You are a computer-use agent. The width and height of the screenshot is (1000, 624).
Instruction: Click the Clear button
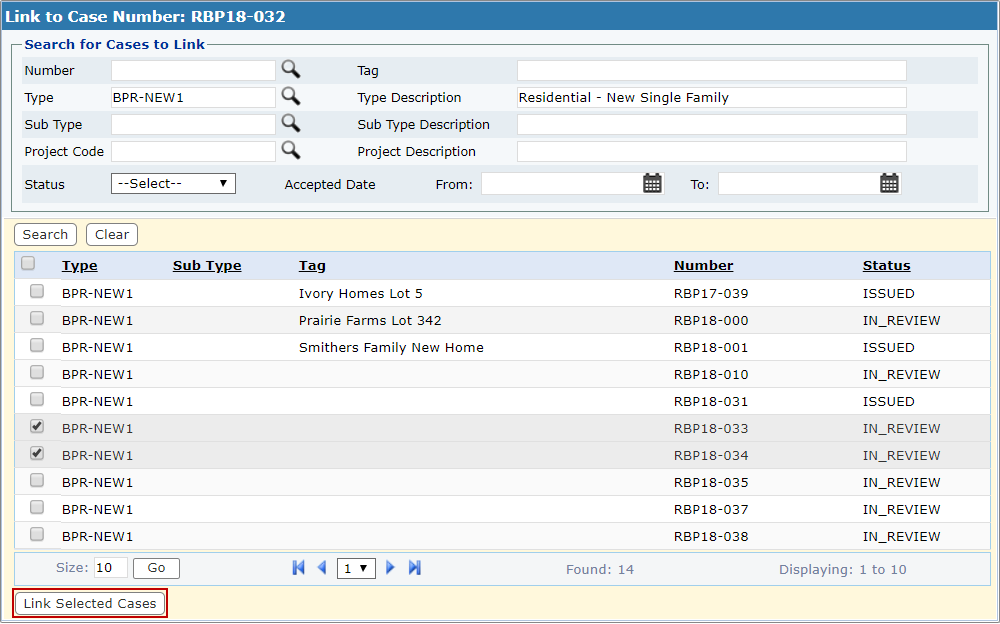[111, 233]
